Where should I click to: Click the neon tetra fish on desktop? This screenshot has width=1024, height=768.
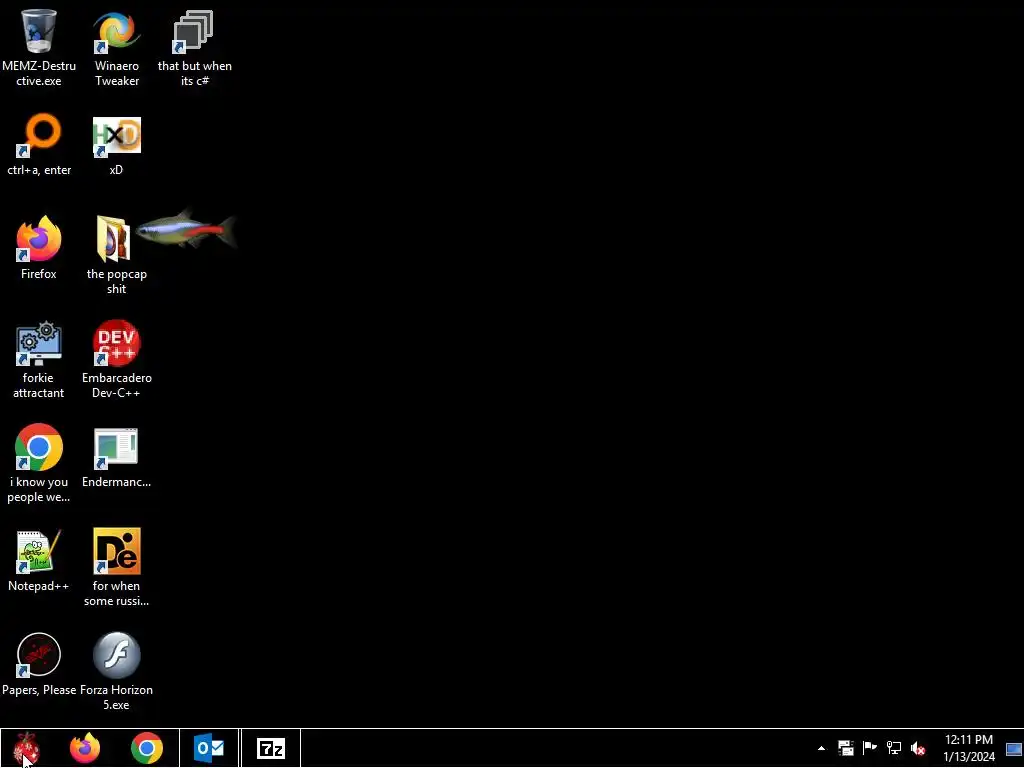coord(187,230)
